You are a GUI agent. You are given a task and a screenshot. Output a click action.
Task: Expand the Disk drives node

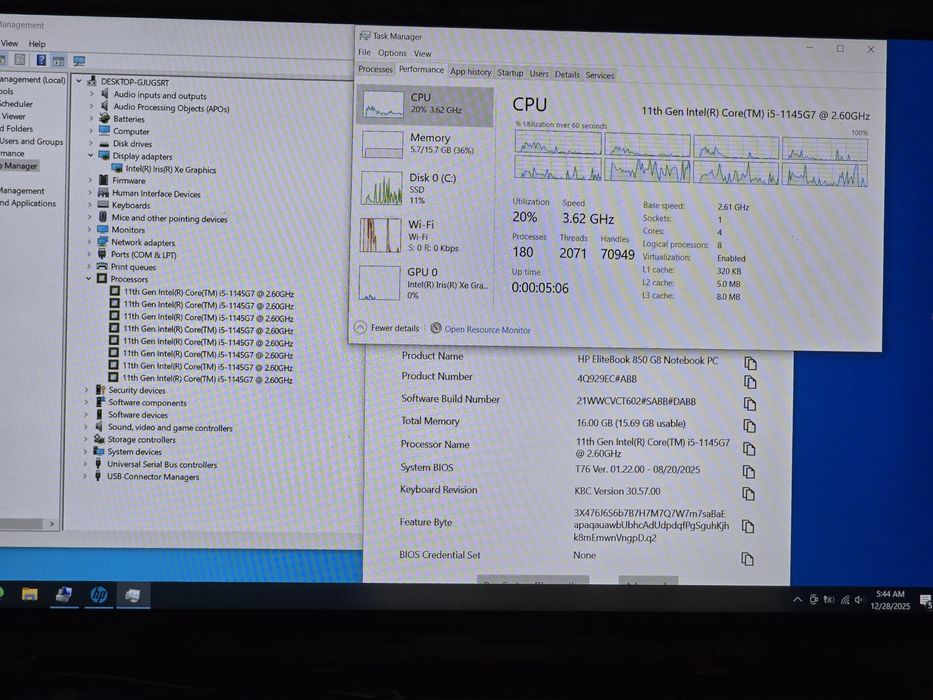(91, 143)
